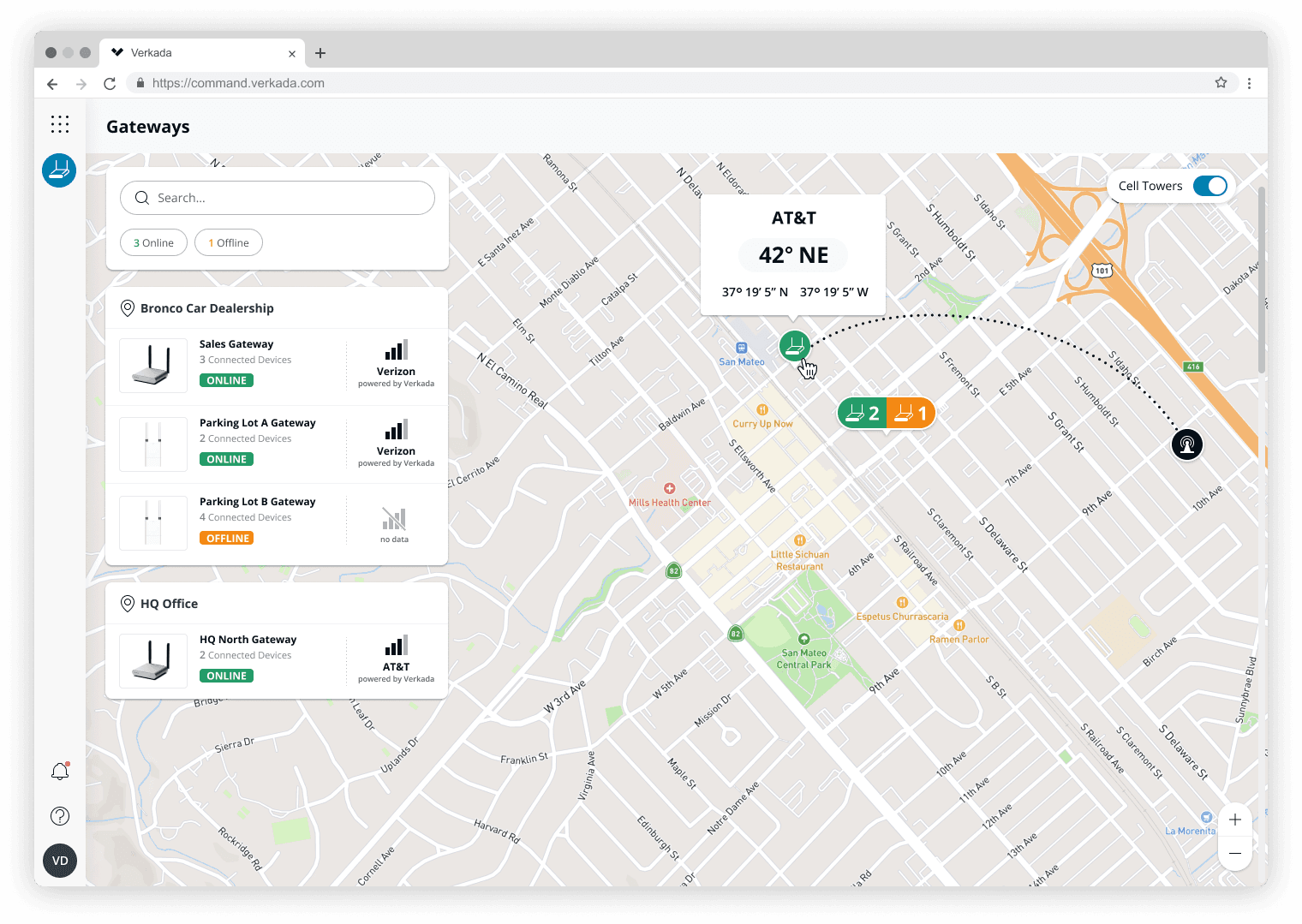Filter gateways by 1 Offline

tap(229, 242)
